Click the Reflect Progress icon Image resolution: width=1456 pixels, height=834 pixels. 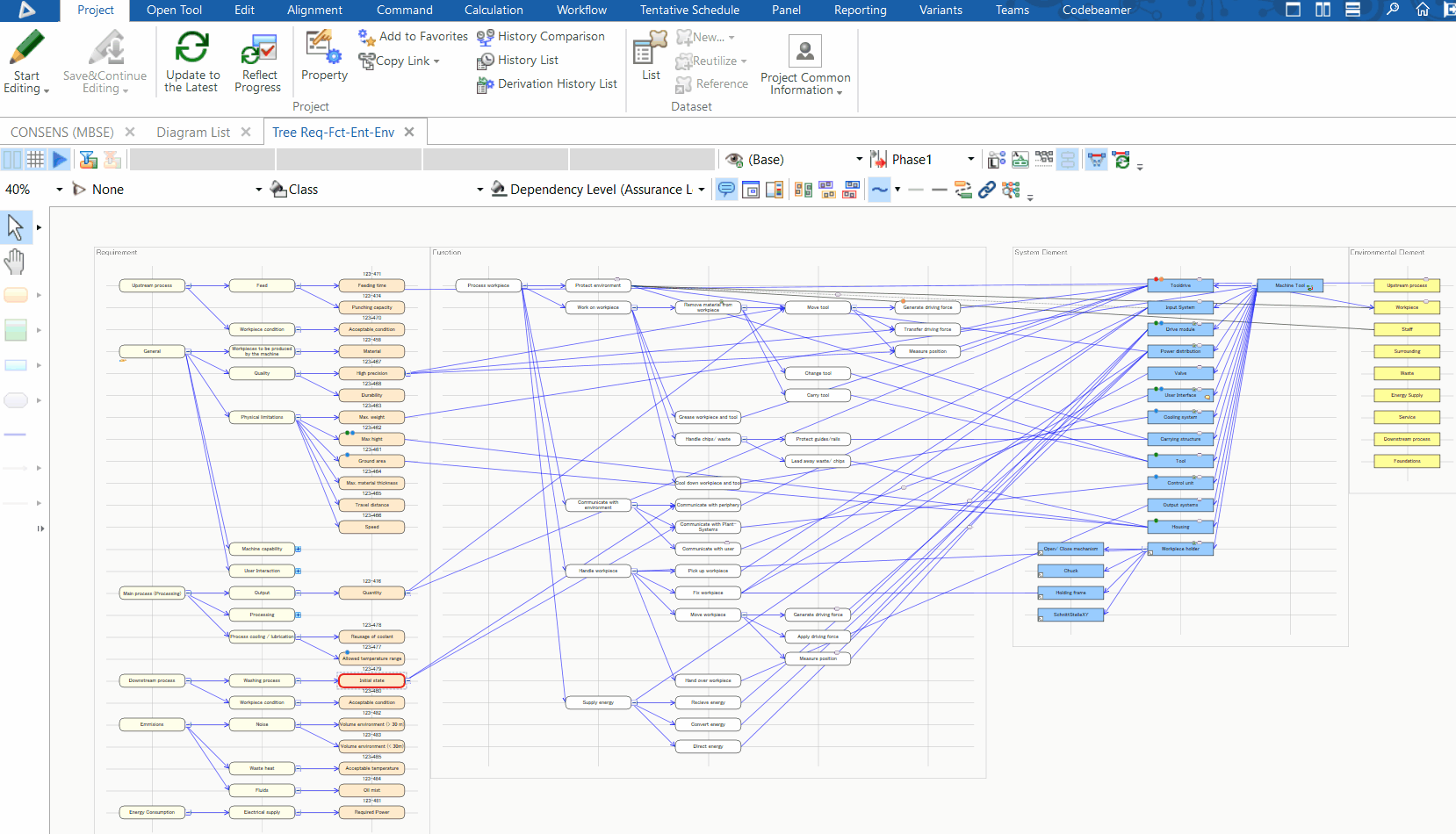pyautogui.click(x=258, y=60)
